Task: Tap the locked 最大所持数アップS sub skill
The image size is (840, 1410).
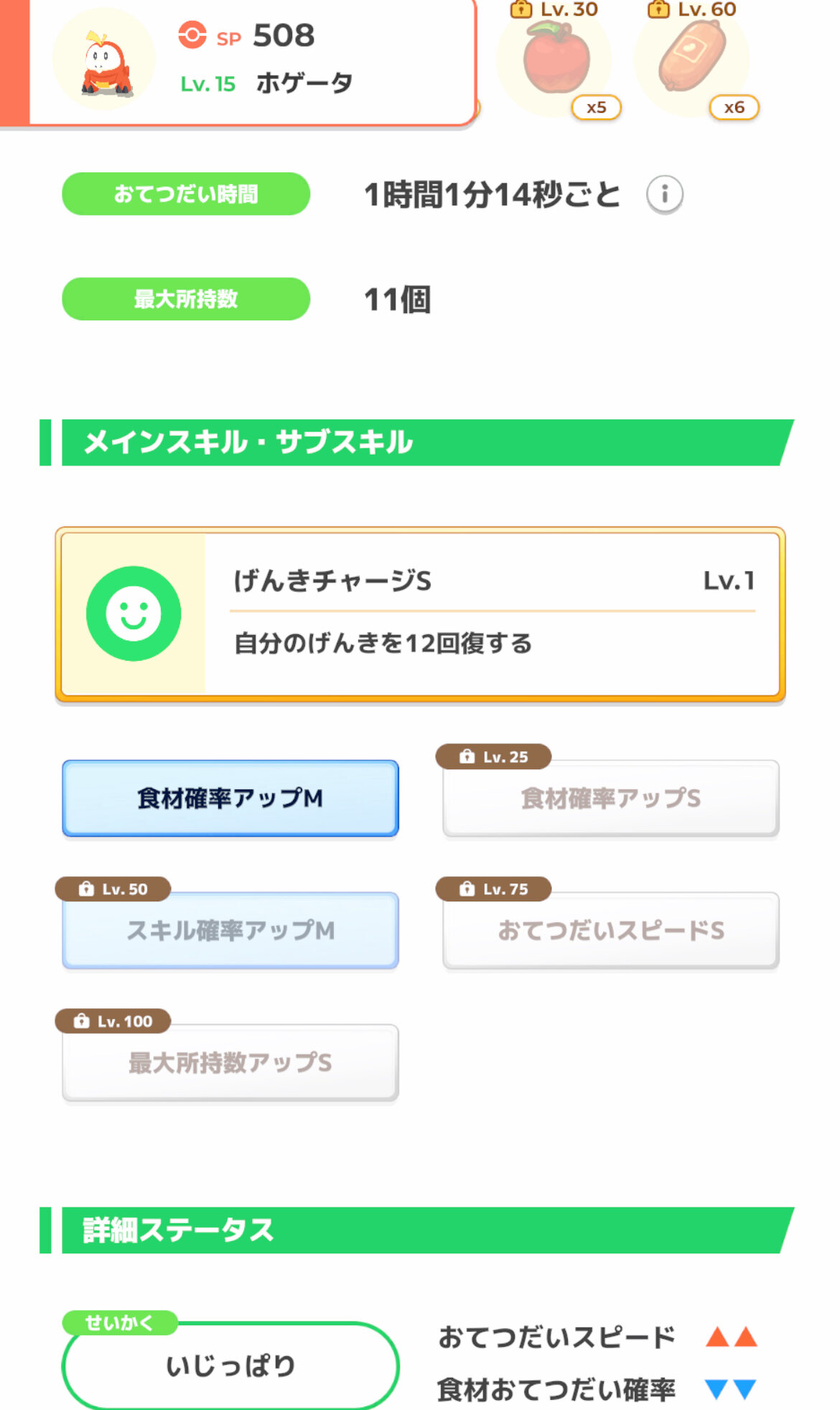Action: [230, 1062]
